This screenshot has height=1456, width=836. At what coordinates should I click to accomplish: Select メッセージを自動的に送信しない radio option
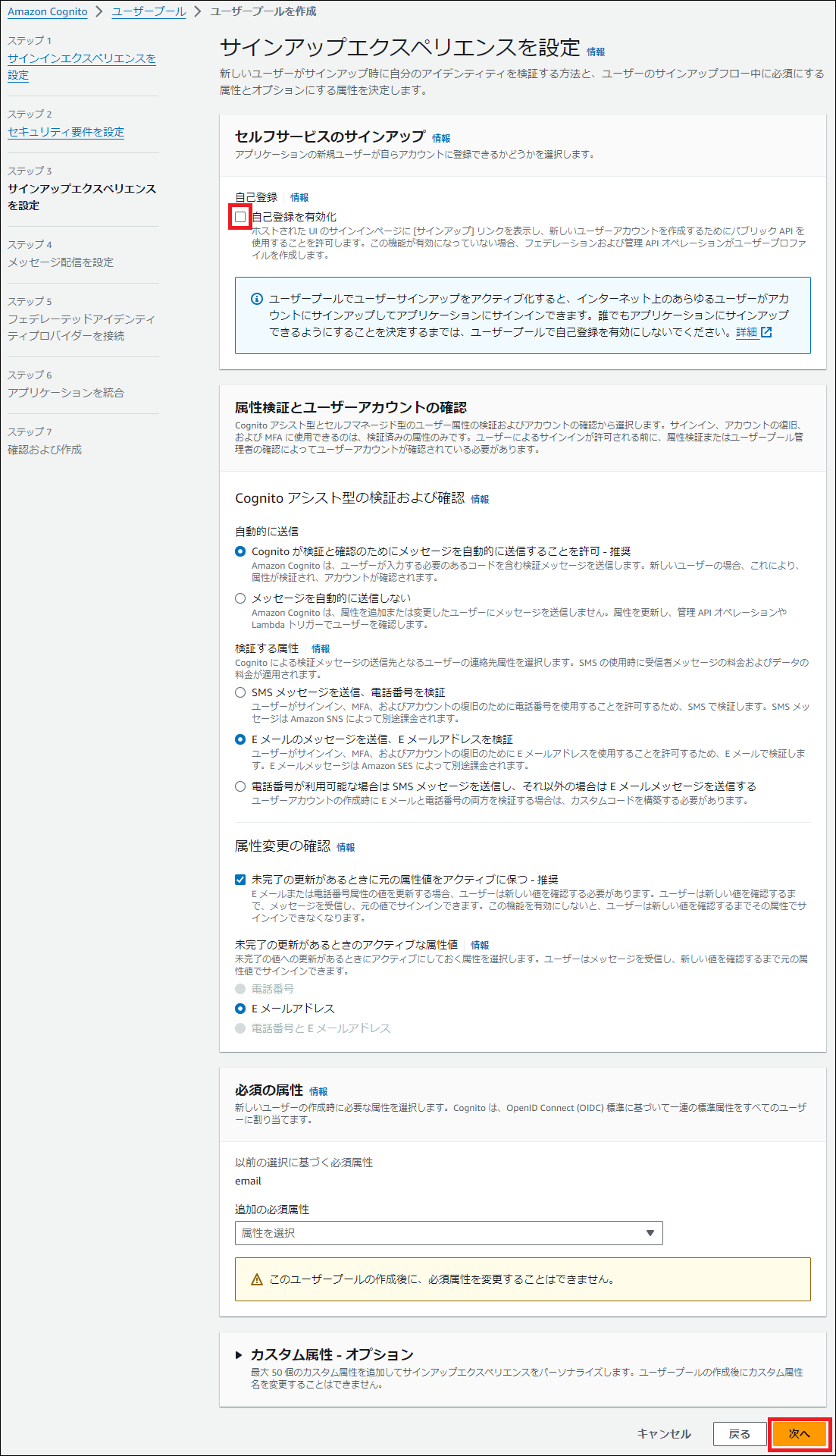240,598
